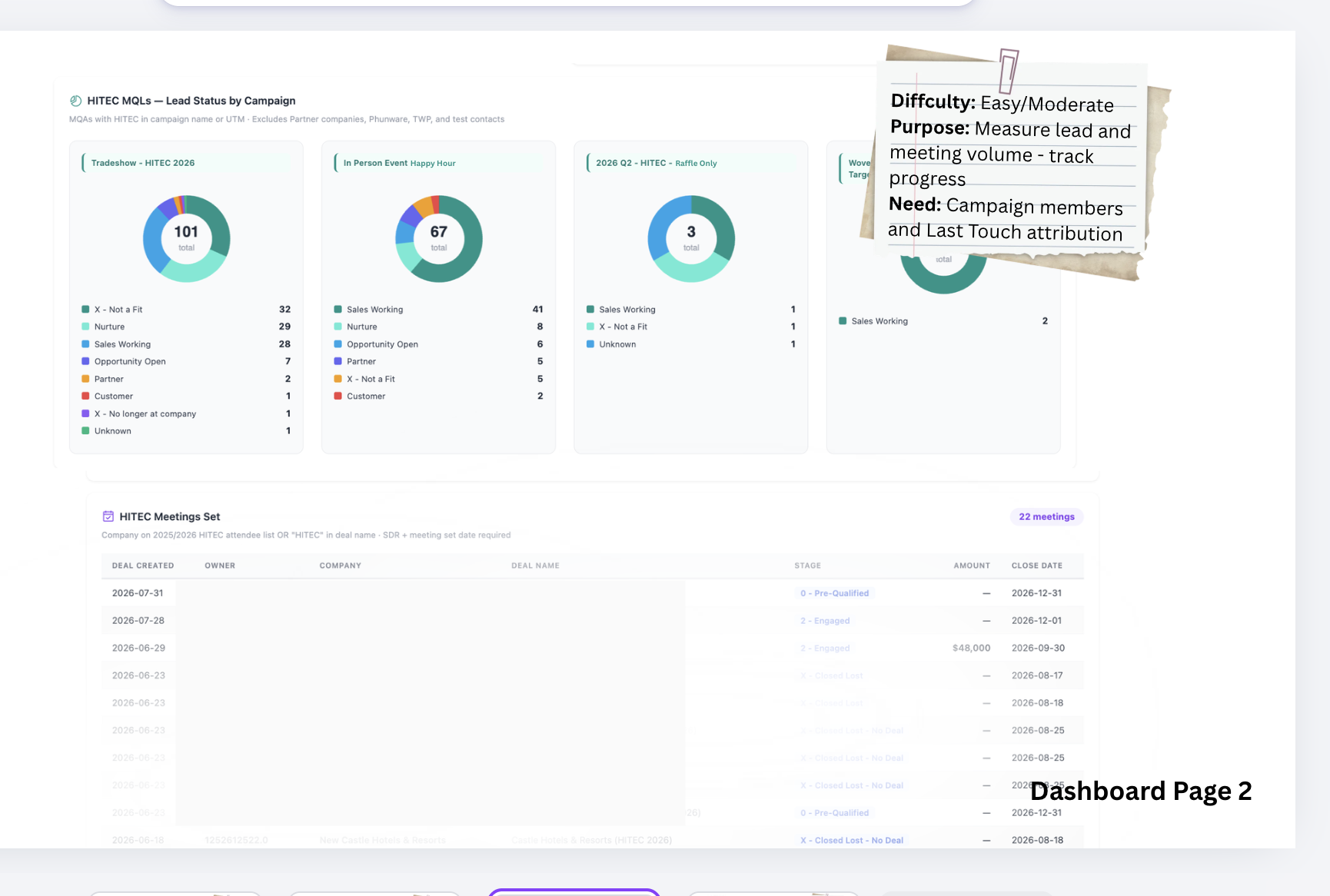The height and width of the screenshot is (896, 1330).
Task: Click the calendar icon beside HITEC Meetings Set
Action: [108, 516]
